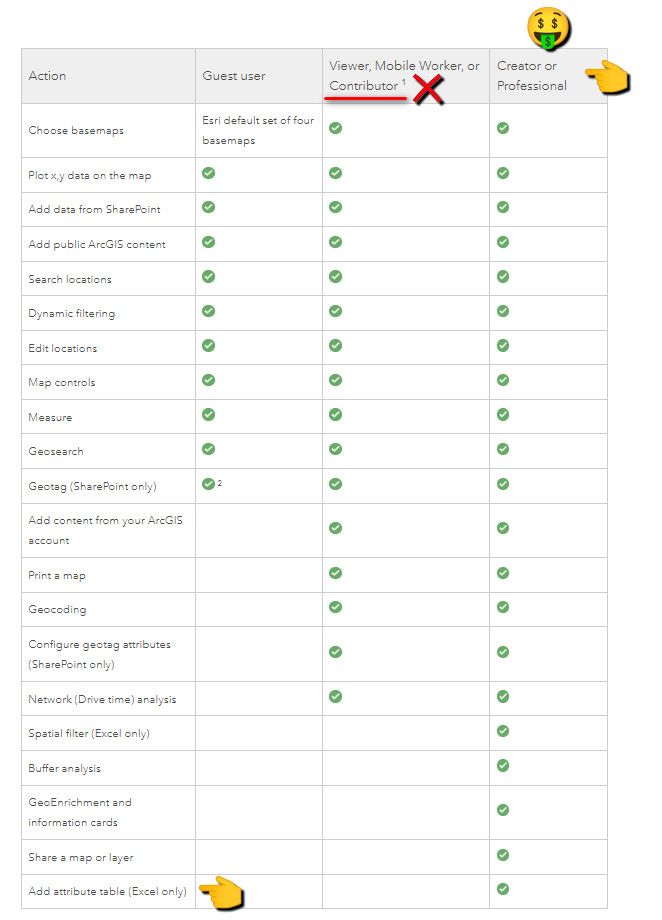Viewport: 662px width, 920px height.
Task: Click the pointing hand next to Creator or Professional
Action: coord(606,77)
